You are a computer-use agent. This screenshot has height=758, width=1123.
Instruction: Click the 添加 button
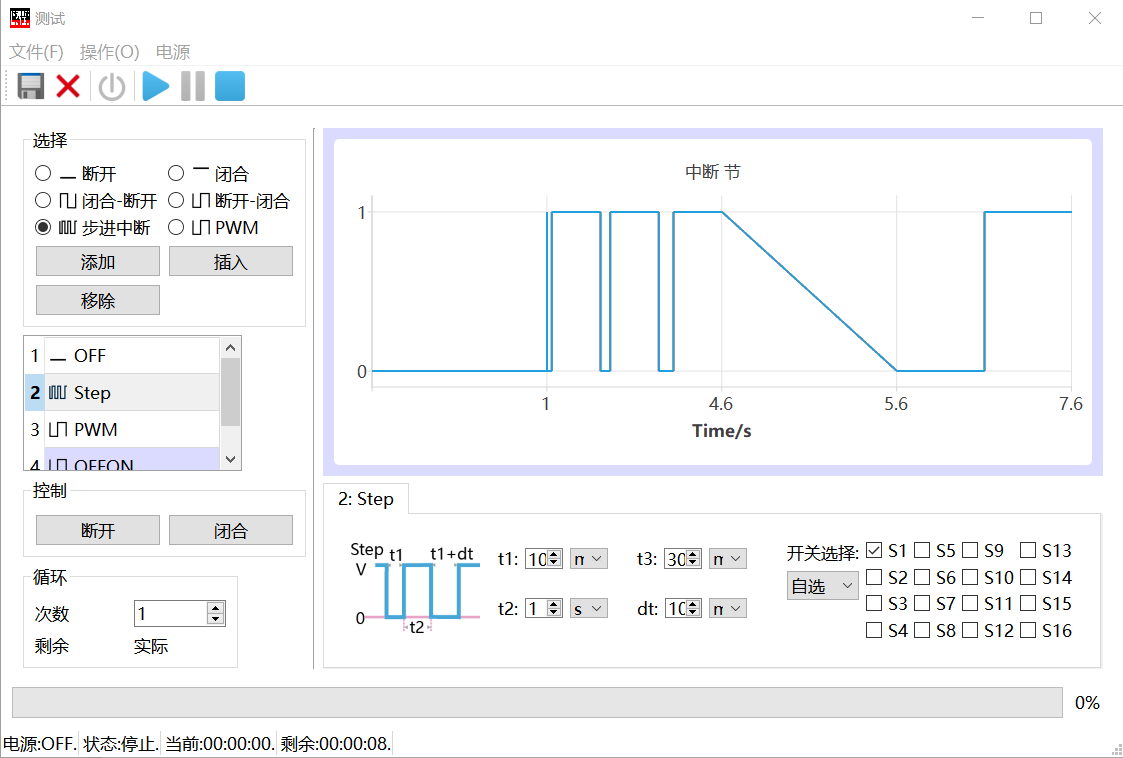(98, 262)
